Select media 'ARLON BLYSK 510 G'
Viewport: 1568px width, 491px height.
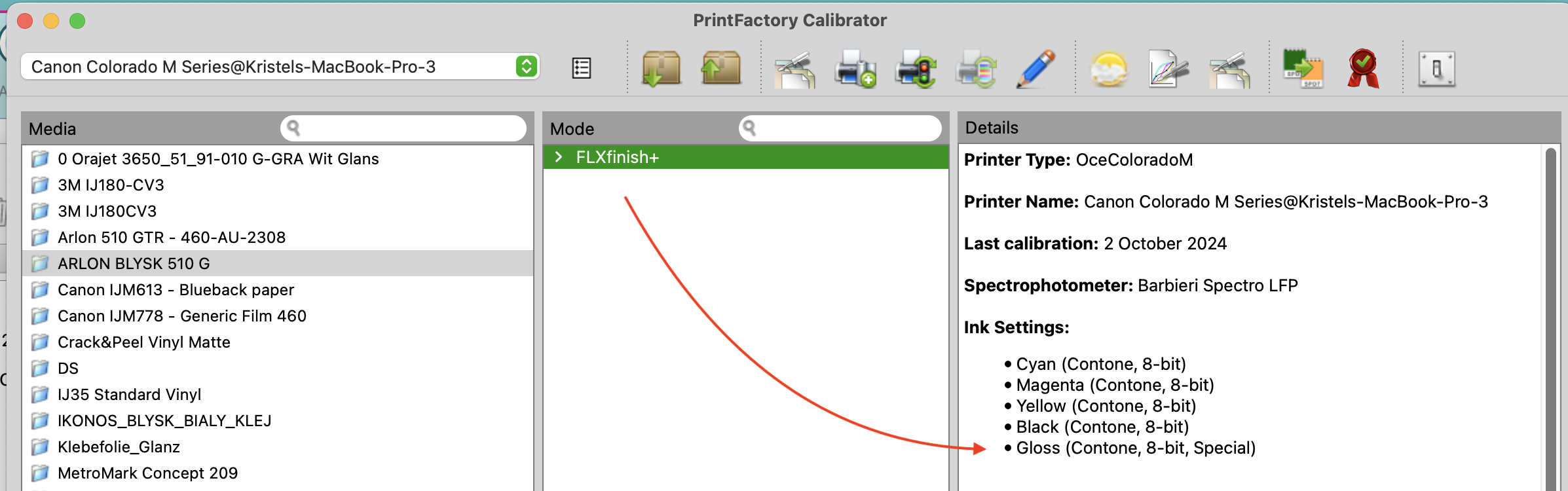tap(278, 263)
